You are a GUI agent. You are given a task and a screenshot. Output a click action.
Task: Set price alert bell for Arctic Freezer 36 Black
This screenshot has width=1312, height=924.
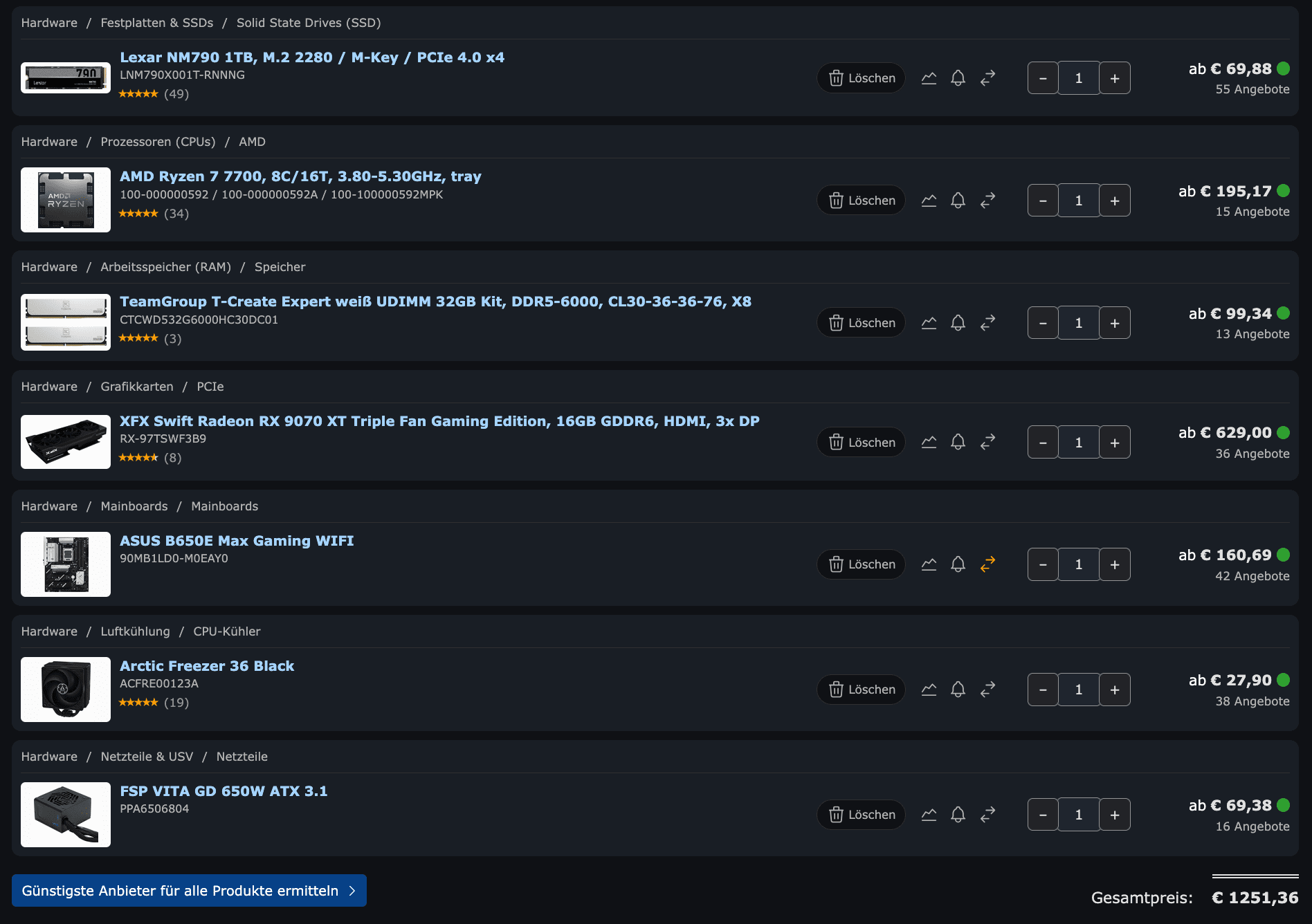(958, 690)
